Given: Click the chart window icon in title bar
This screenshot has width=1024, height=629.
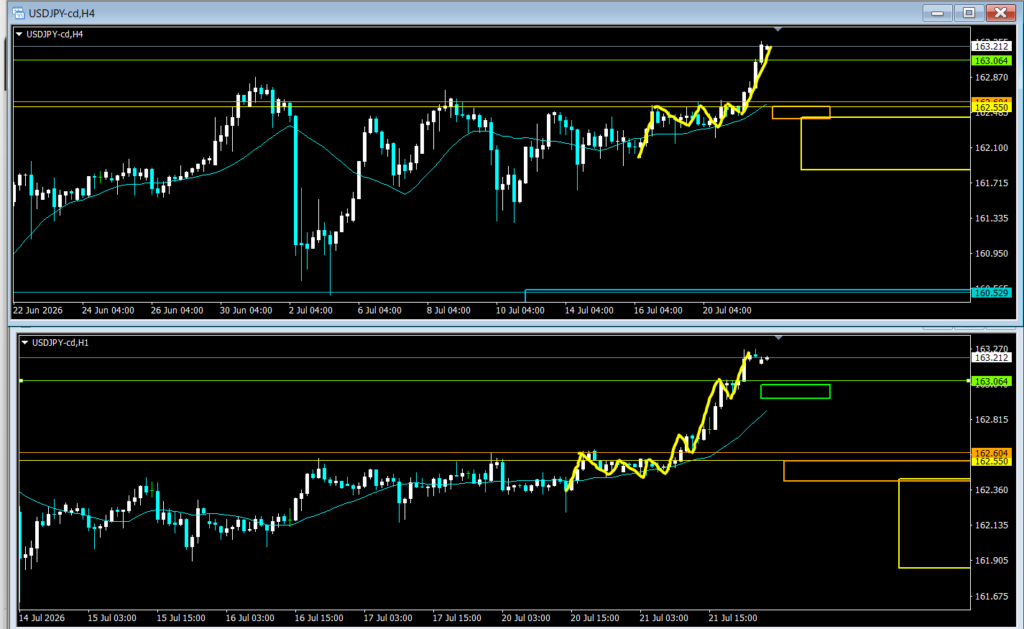Looking at the screenshot, I should click(18, 13).
